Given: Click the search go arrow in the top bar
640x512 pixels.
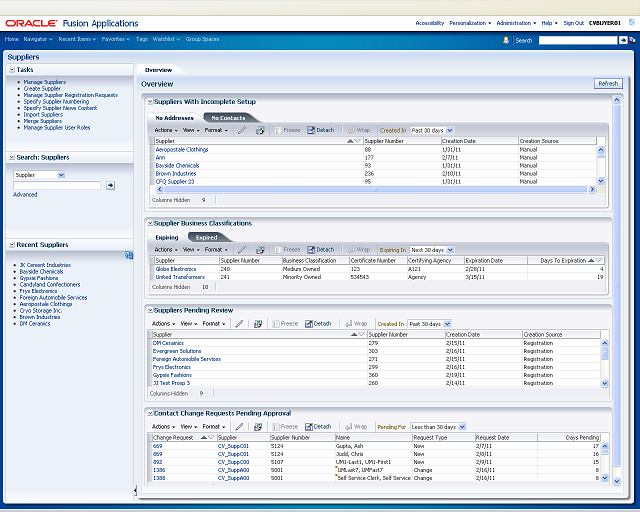Looking at the screenshot, I should (623, 40).
